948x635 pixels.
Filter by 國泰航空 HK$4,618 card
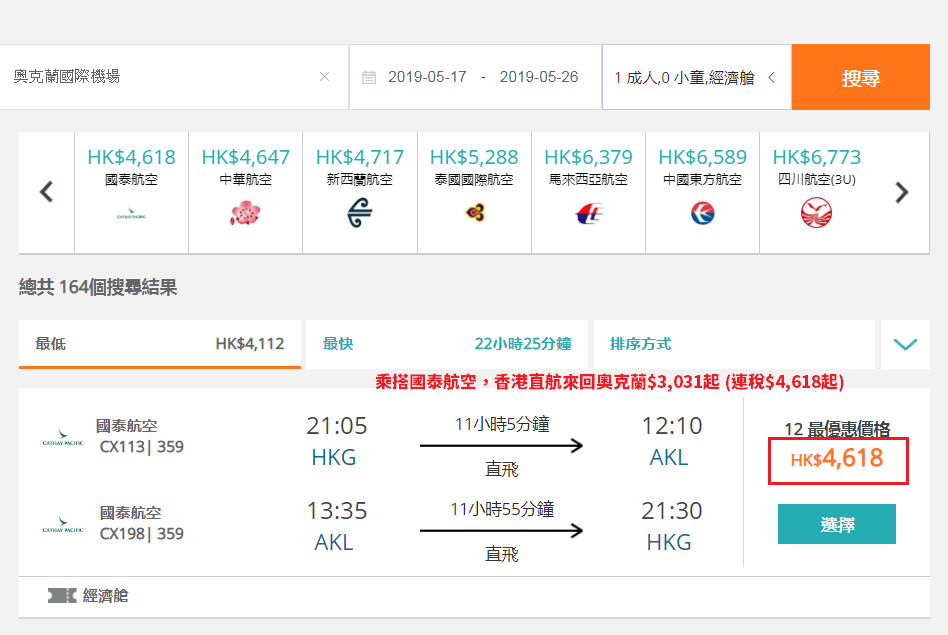(x=131, y=192)
